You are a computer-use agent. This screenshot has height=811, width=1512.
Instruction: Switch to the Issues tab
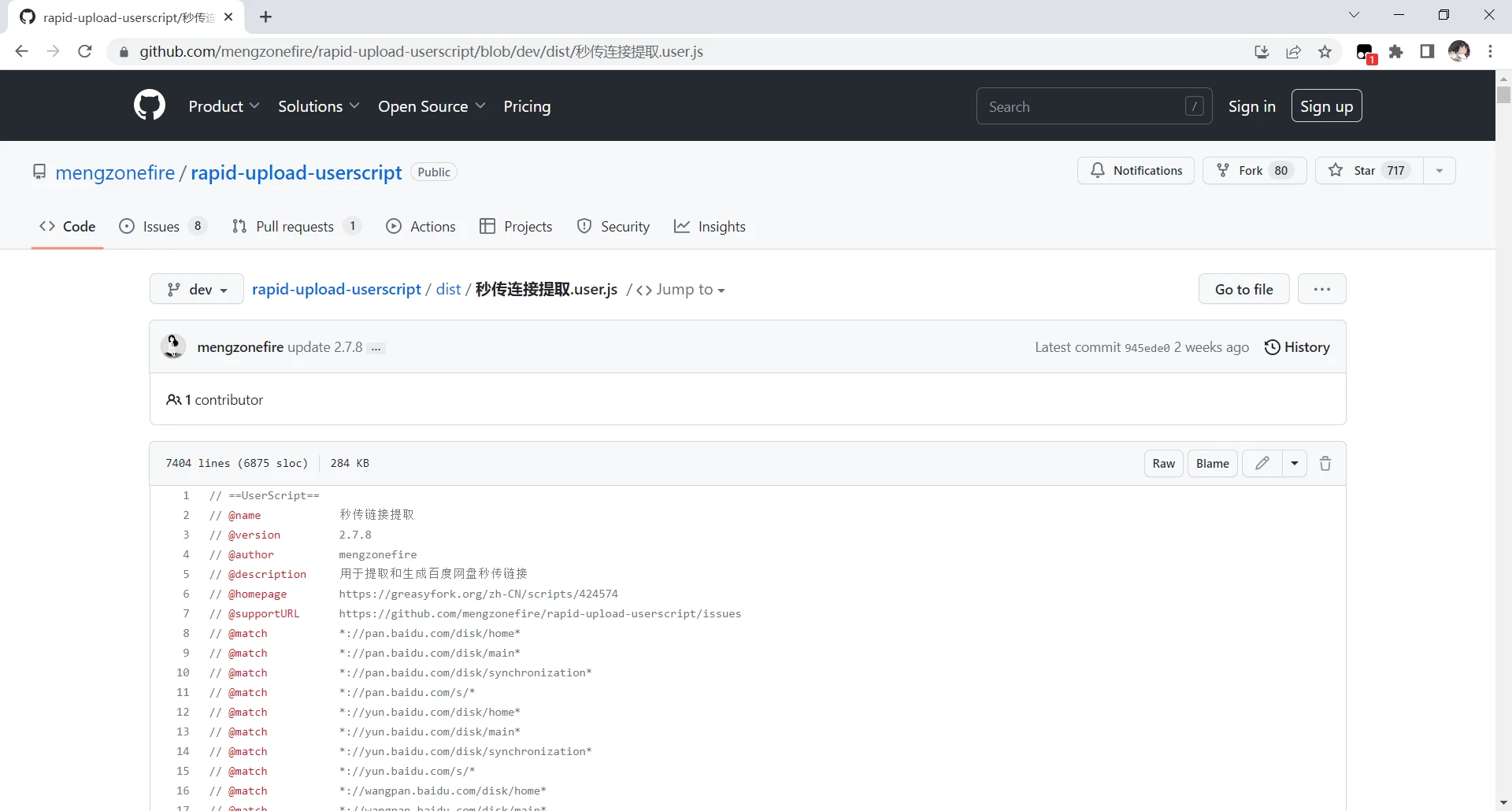(162, 227)
